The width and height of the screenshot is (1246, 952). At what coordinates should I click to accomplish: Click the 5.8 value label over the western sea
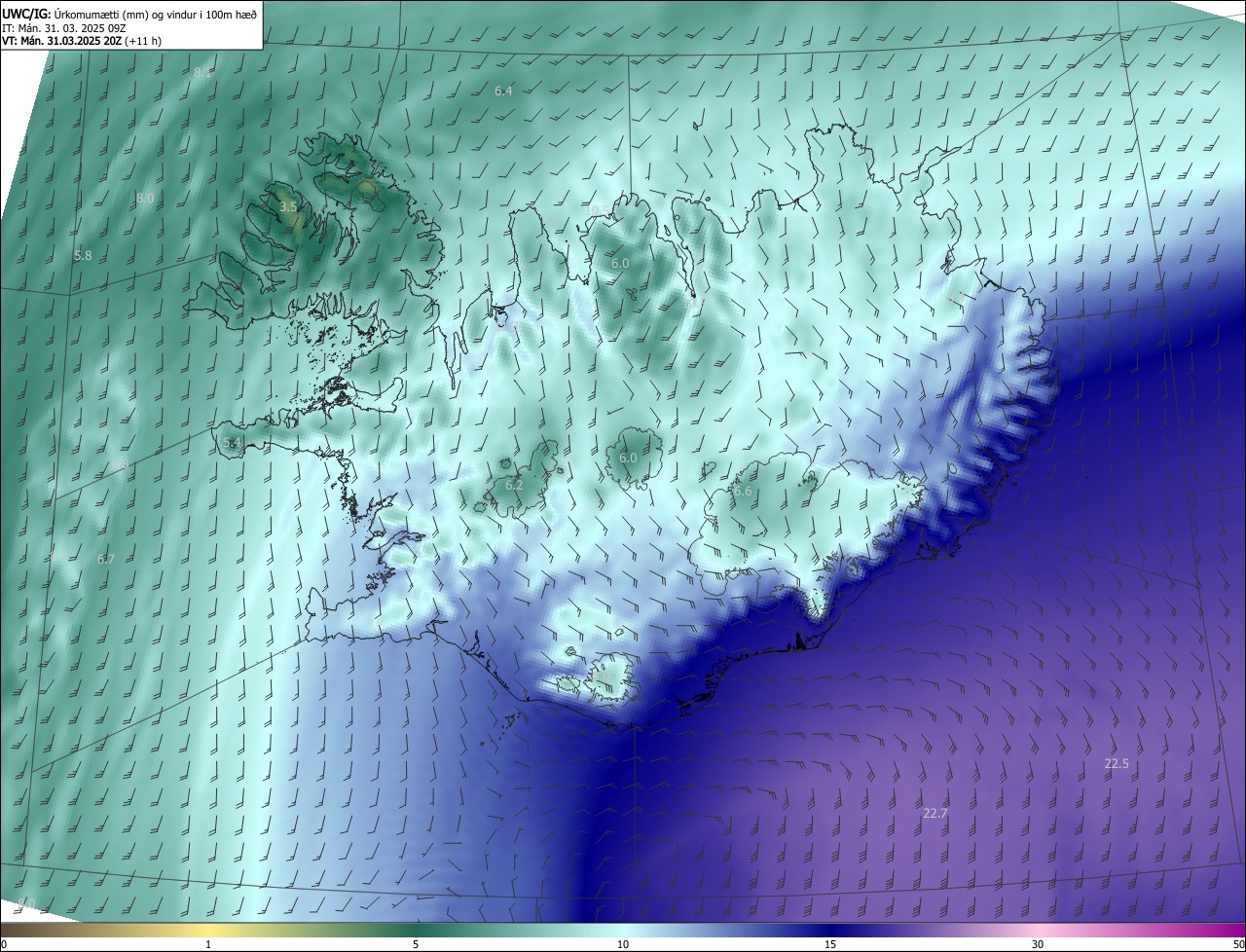(x=83, y=256)
